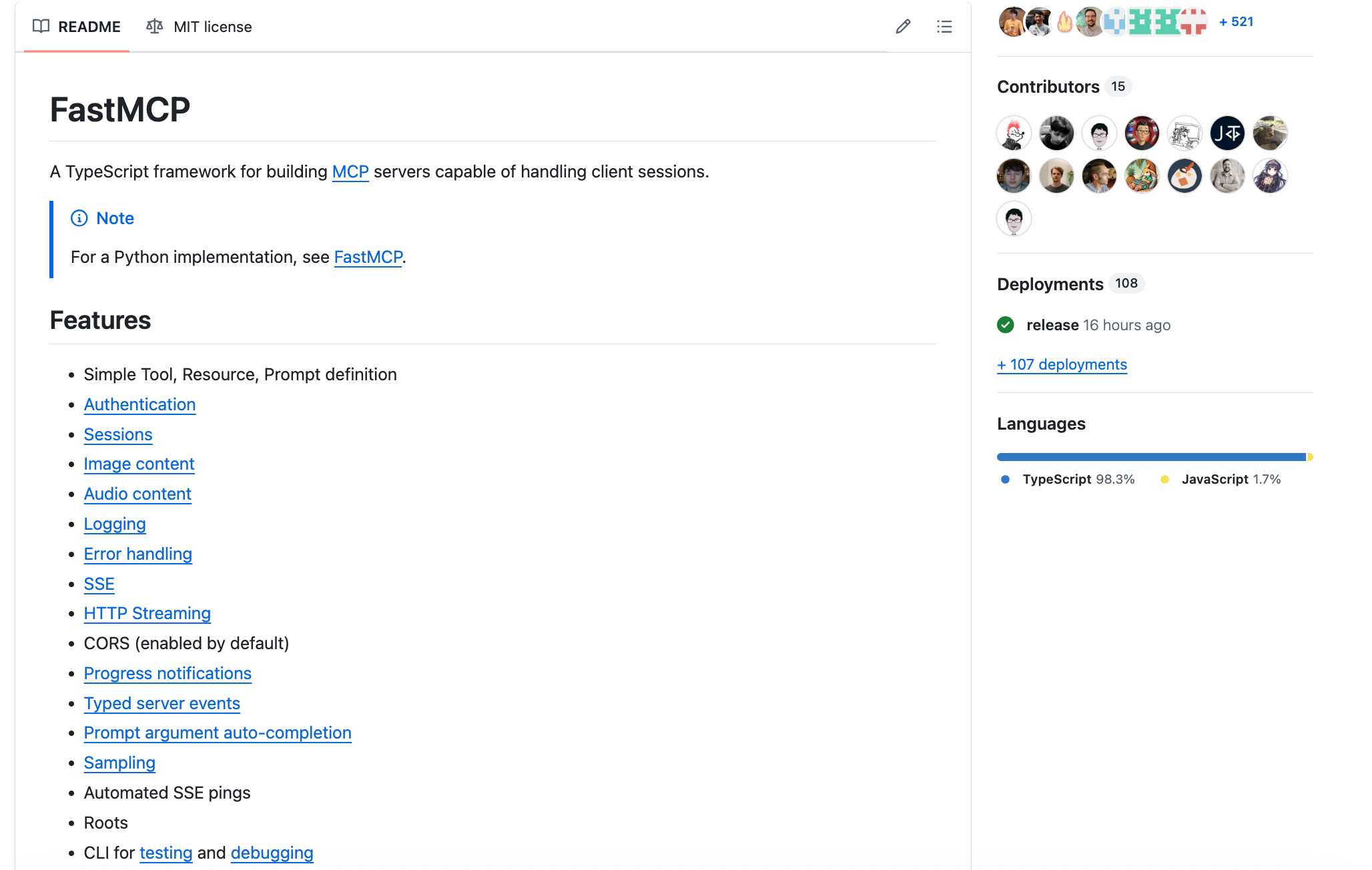The image size is (1372, 870).
Task: Open the README outline list icon
Action: coord(944,27)
